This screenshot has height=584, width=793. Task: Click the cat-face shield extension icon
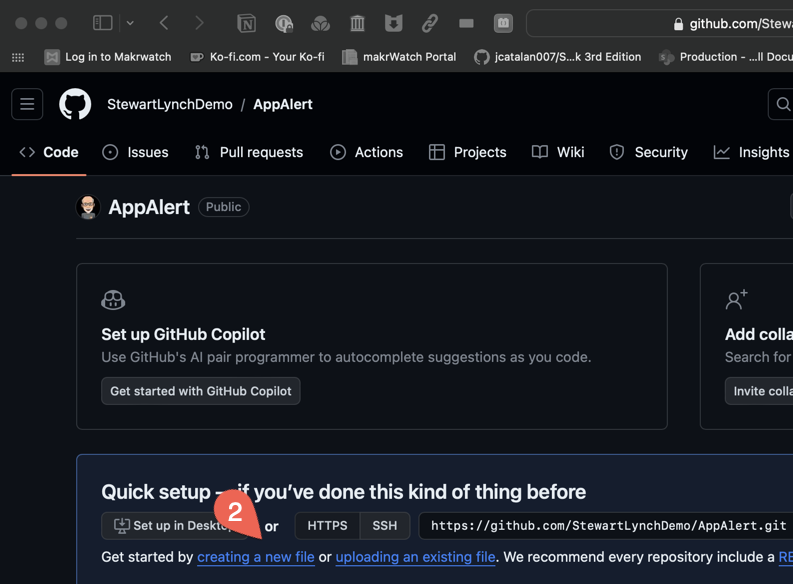click(x=393, y=23)
